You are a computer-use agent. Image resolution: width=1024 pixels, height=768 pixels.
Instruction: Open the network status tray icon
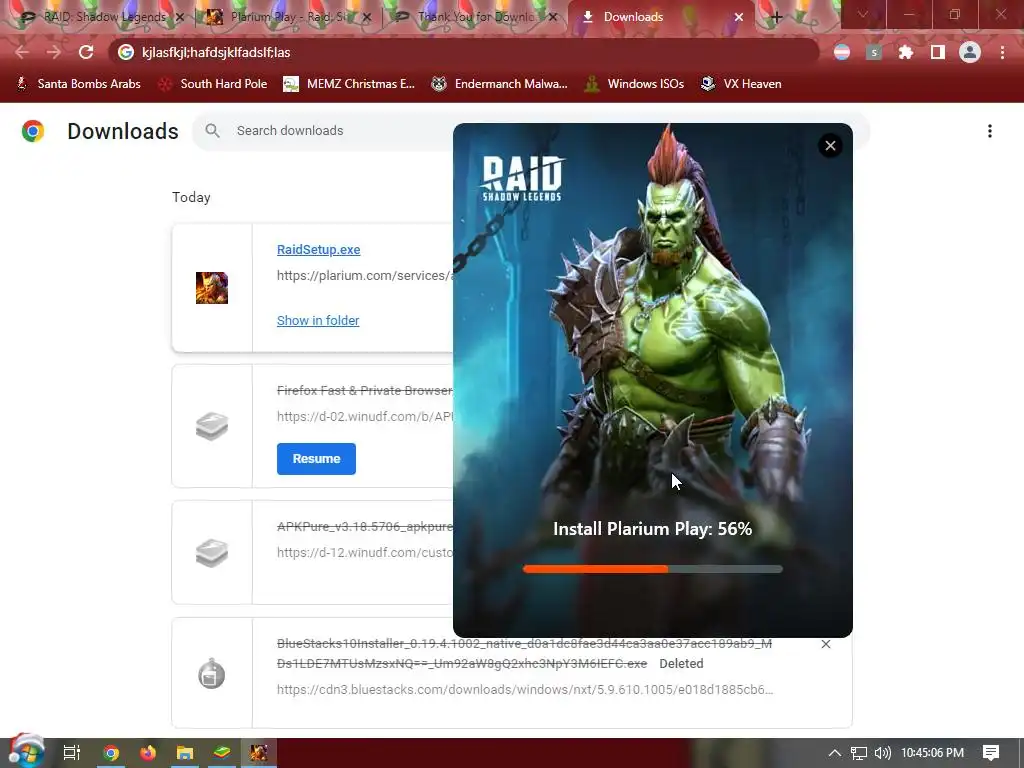pos(858,753)
